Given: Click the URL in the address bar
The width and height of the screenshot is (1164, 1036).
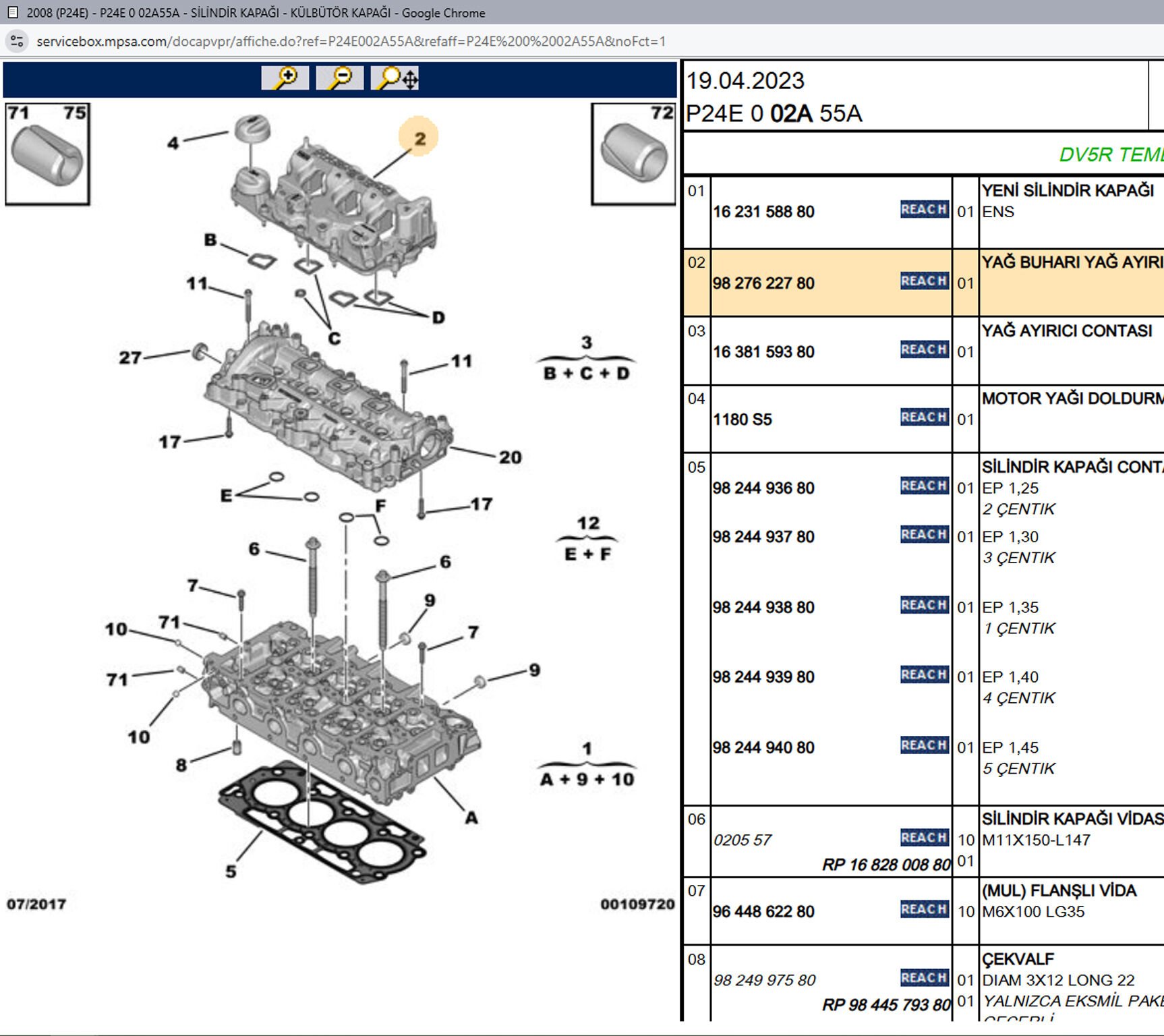Looking at the screenshot, I should pyautogui.click(x=351, y=41).
